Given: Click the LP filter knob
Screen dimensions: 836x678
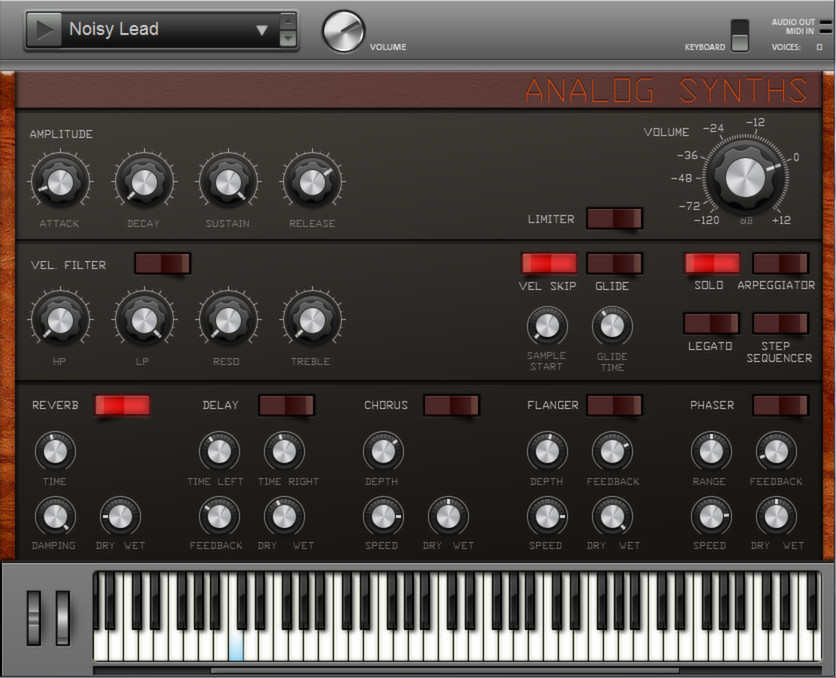Looking at the screenshot, I should (x=144, y=319).
